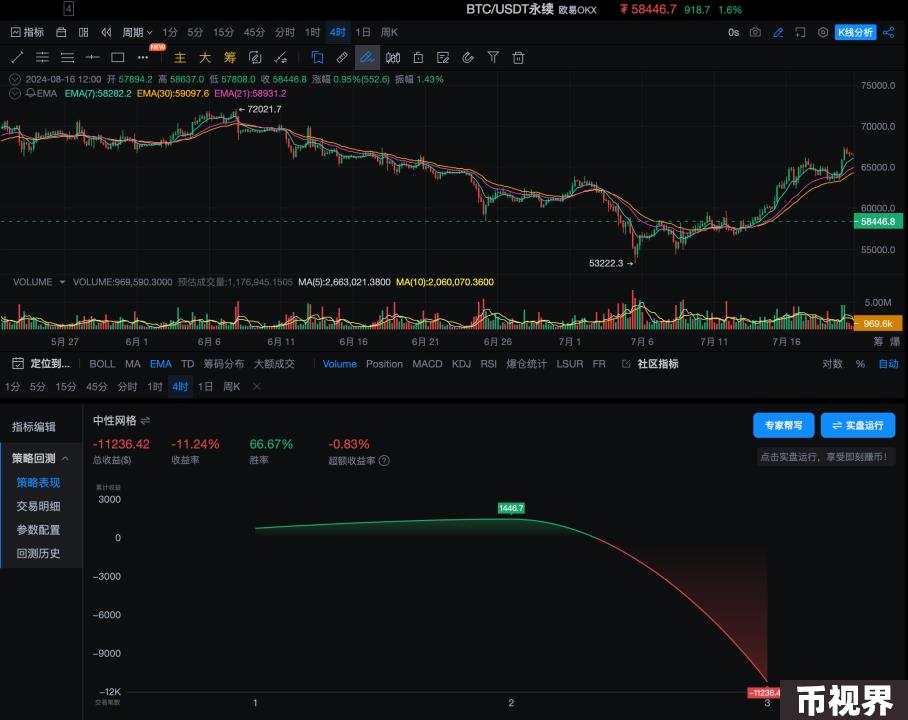Click the candlestick style icon

click(x=393, y=57)
